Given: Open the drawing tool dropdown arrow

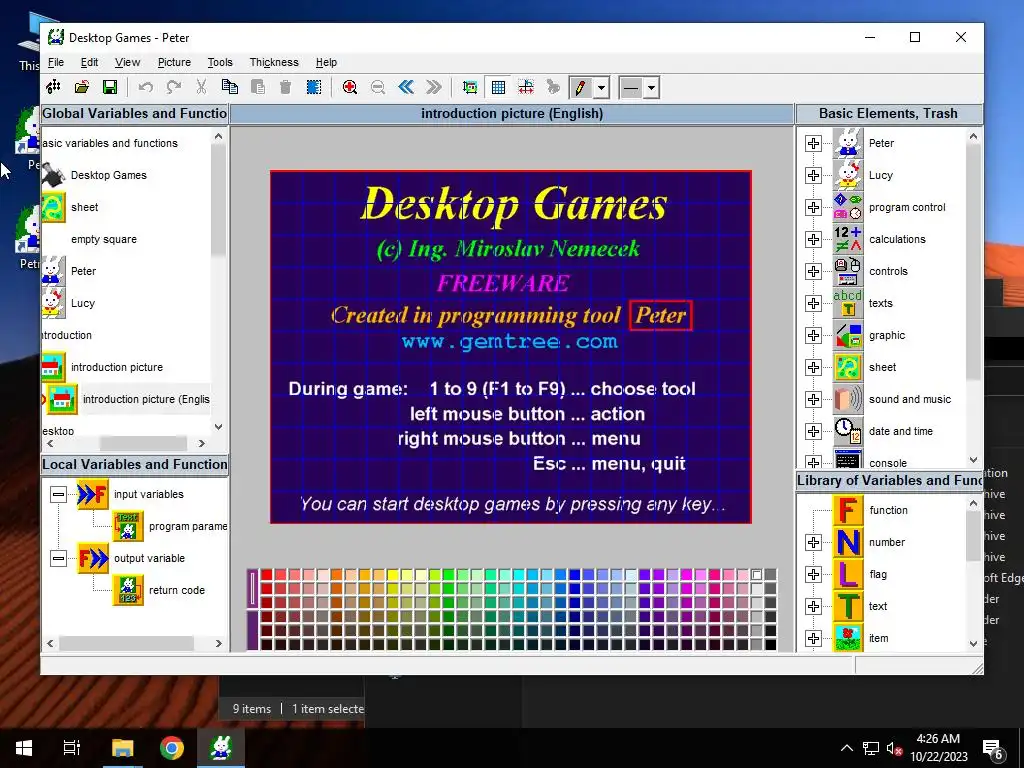Looking at the screenshot, I should (601, 88).
